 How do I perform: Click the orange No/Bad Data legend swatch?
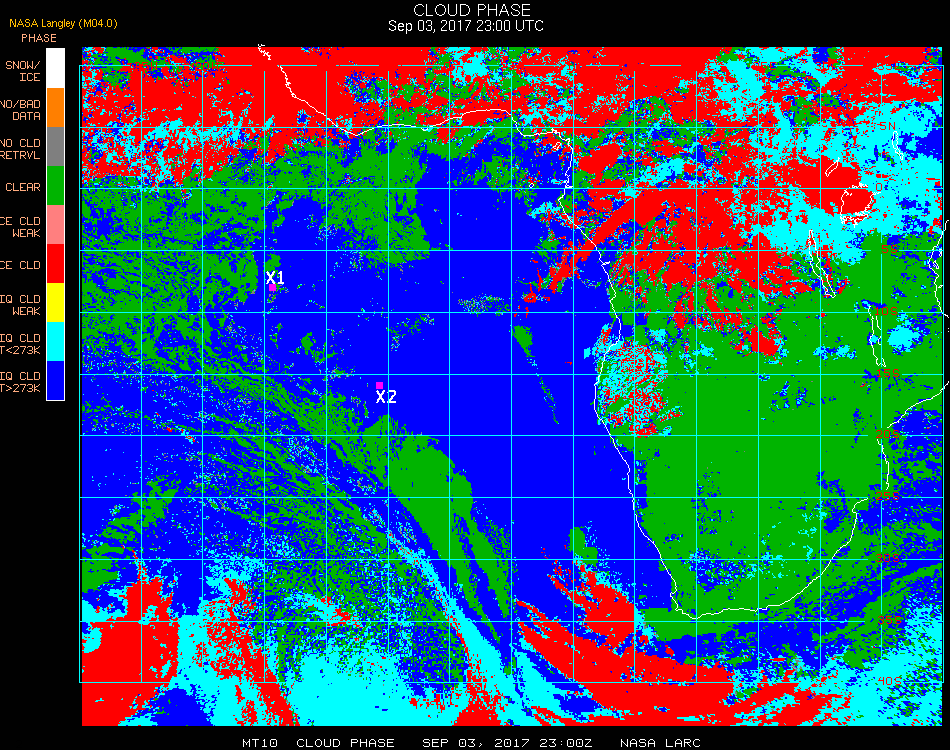tap(55, 108)
